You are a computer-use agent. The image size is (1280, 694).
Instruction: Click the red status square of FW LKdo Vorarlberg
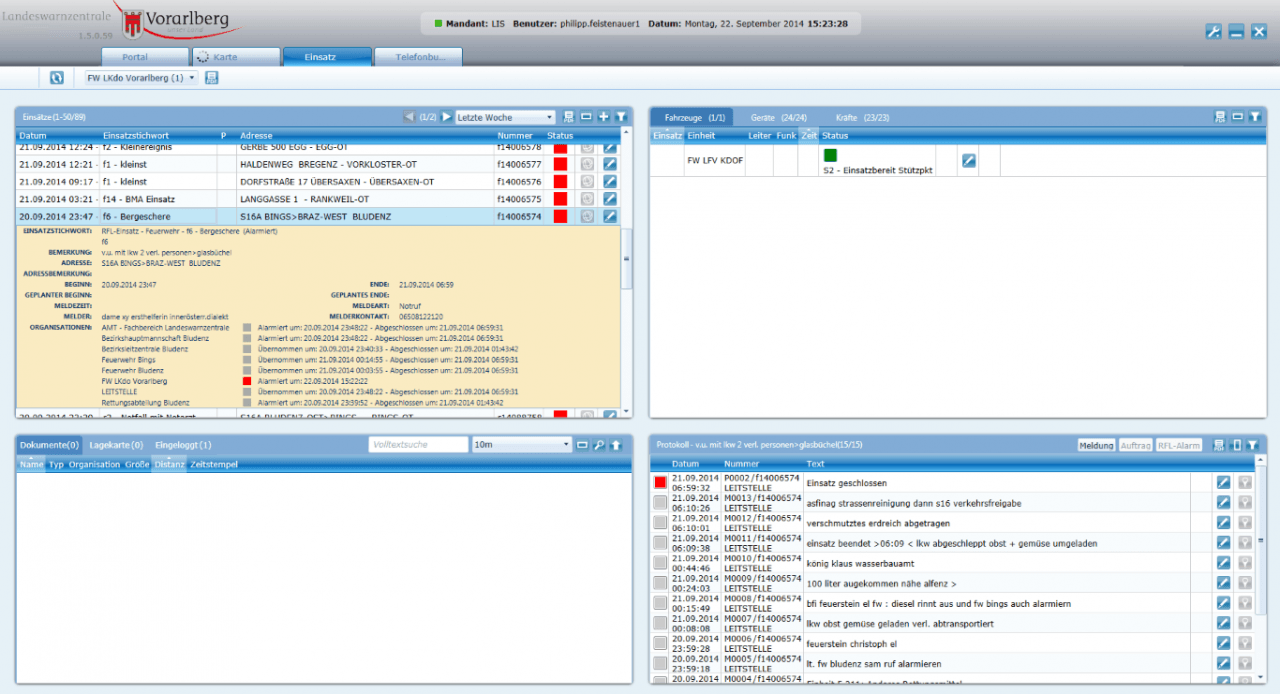tap(247, 381)
